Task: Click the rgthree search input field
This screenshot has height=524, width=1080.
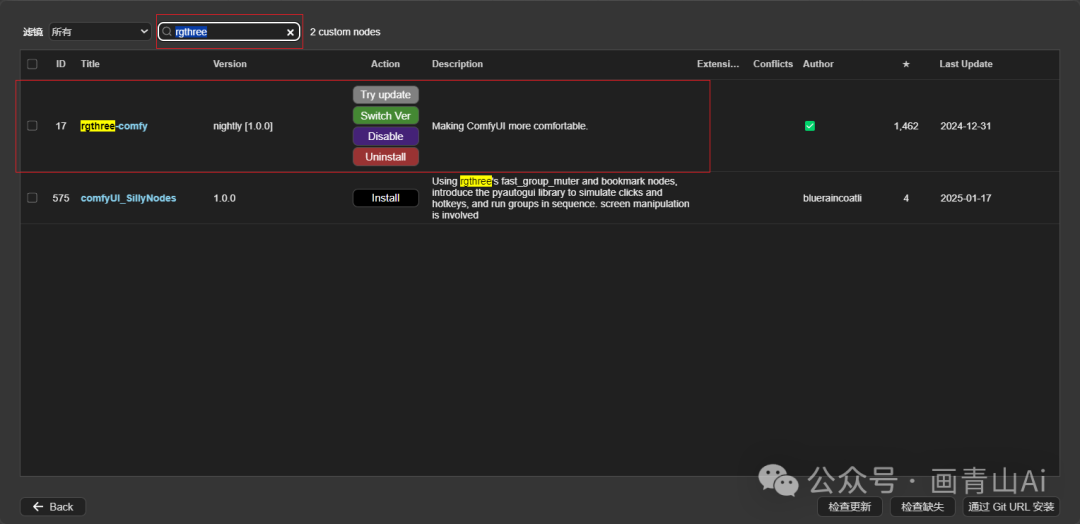Action: (x=229, y=32)
